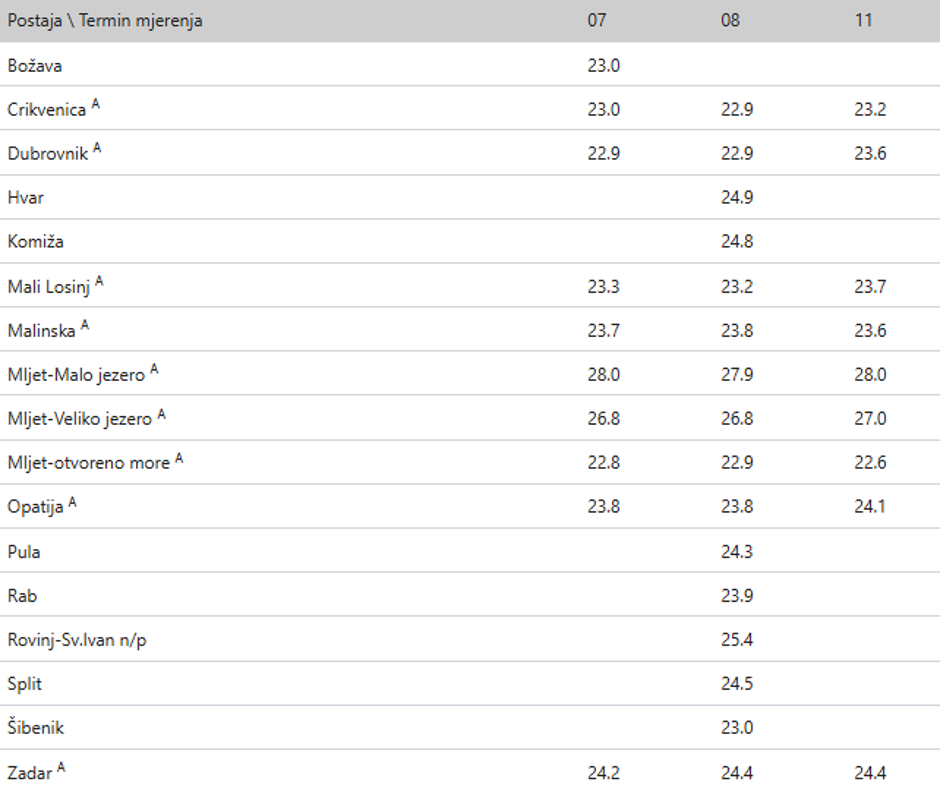Click Komiža's 24.8 temperature value
Image resolution: width=940 pixels, height=788 pixels.
click(x=737, y=242)
